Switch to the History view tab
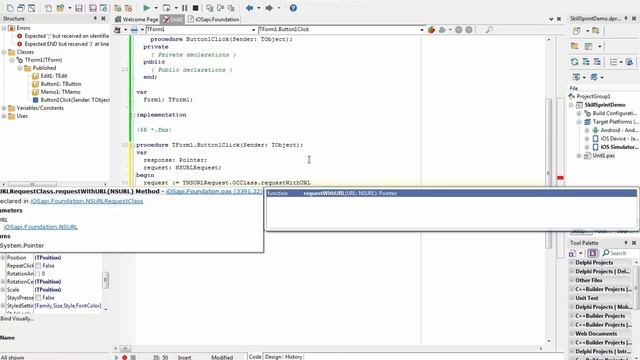640x360 pixels. 293,357
